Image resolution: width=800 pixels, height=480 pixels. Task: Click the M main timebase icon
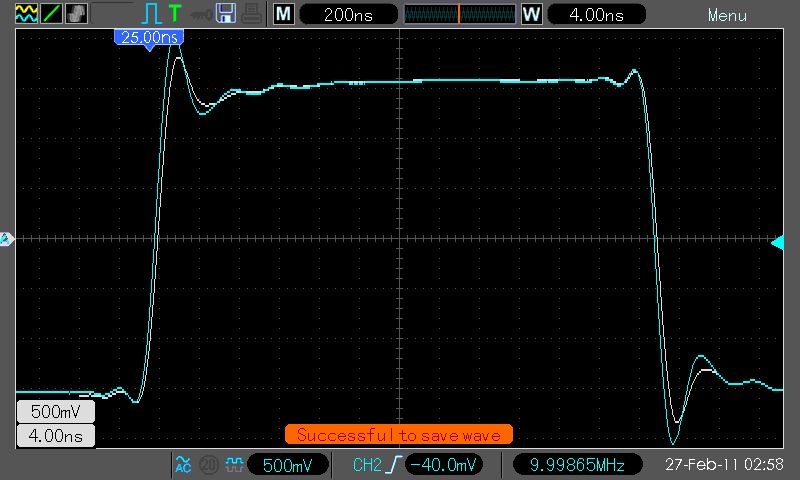coord(284,14)
